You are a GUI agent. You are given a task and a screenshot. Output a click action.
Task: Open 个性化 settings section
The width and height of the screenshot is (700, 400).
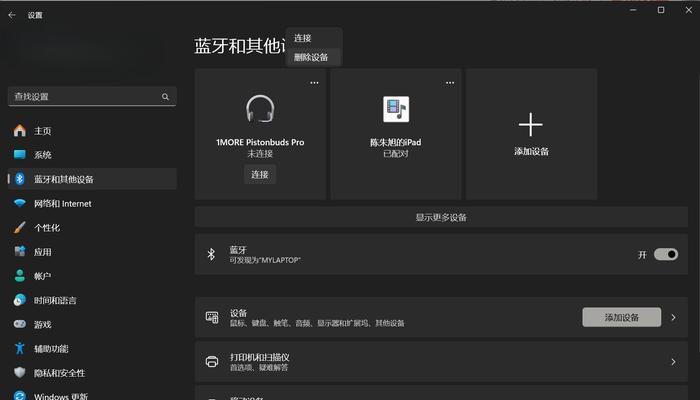92,228
